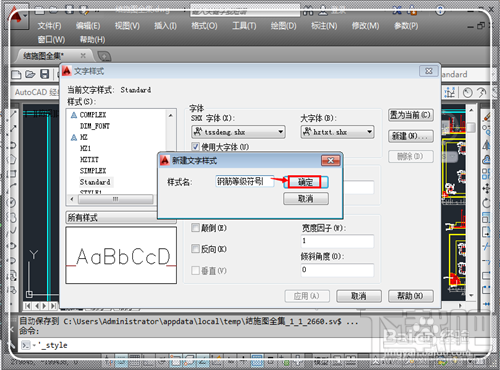Select the Revision Cloud draw tool
The height and width of the screenshot is (370, 500).
(x=13, y=217)
